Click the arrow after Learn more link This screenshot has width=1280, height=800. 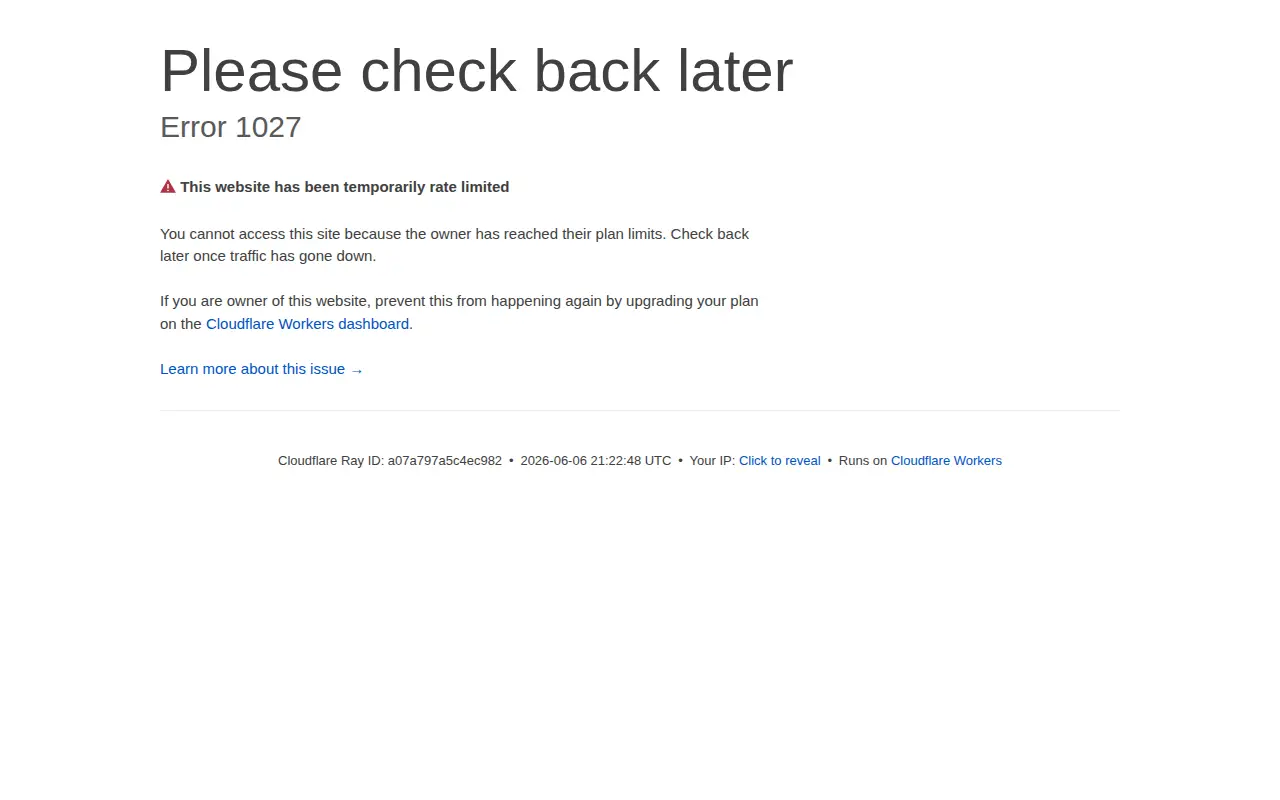[x=357, y=370]
